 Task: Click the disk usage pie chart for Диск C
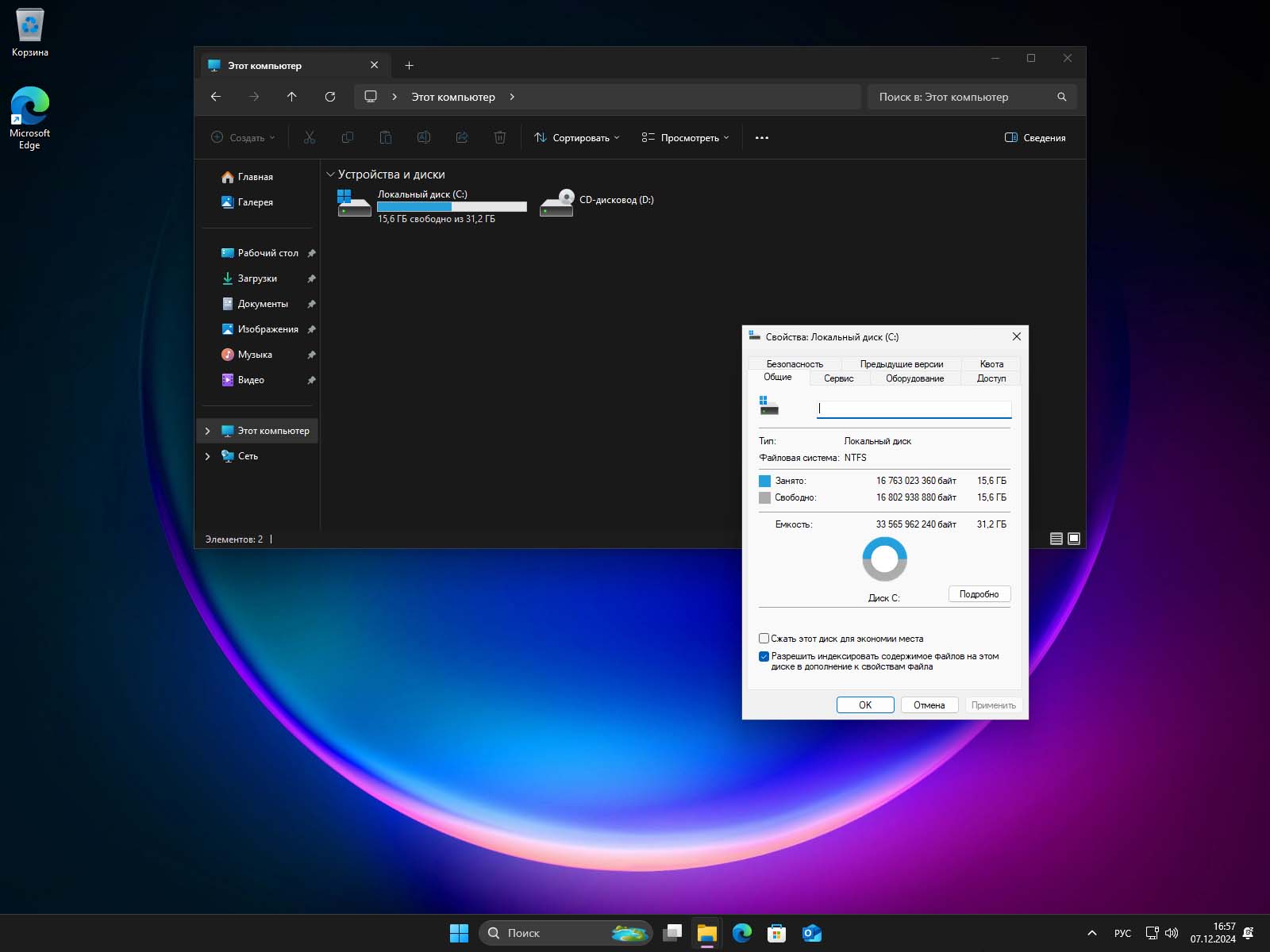(x=884, y=559)
